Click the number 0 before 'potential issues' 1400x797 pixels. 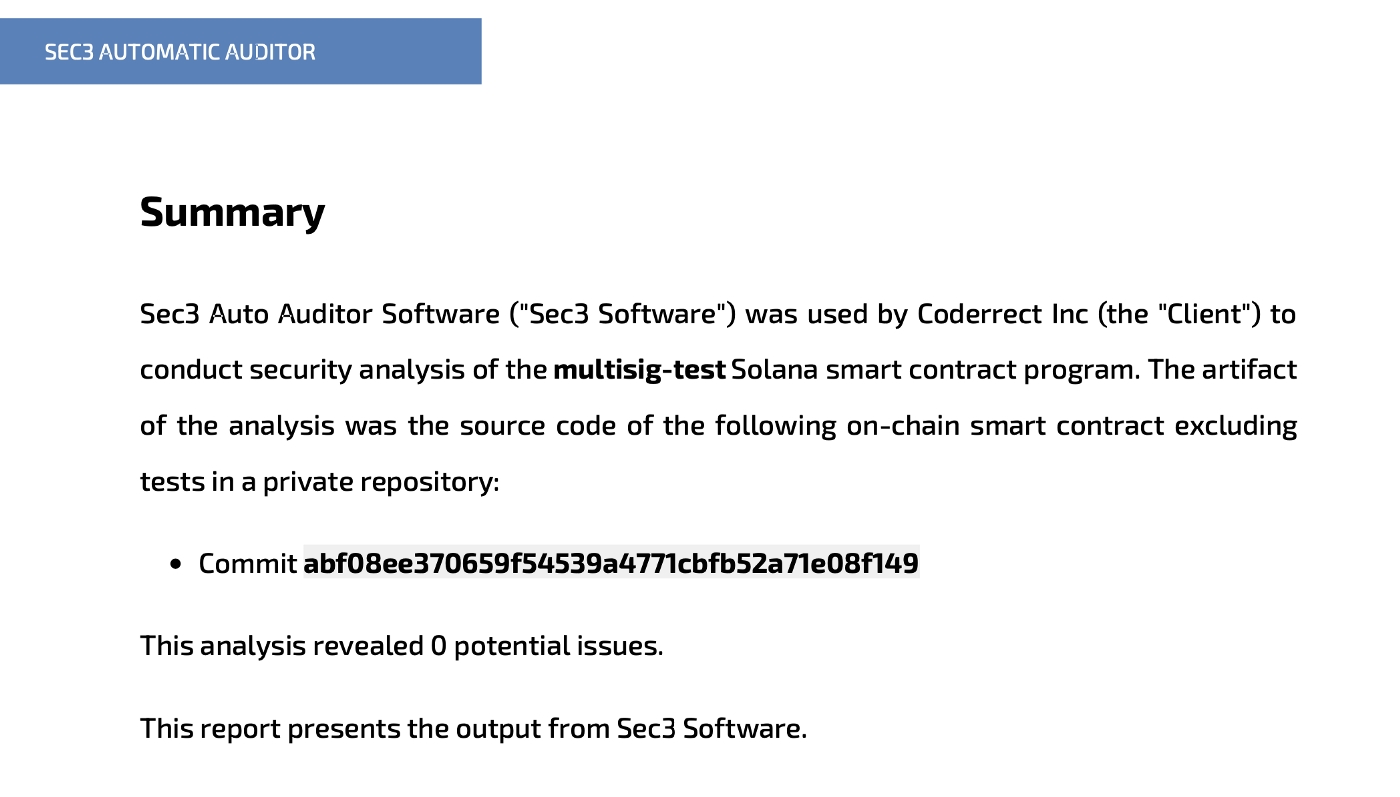[438, 645]
